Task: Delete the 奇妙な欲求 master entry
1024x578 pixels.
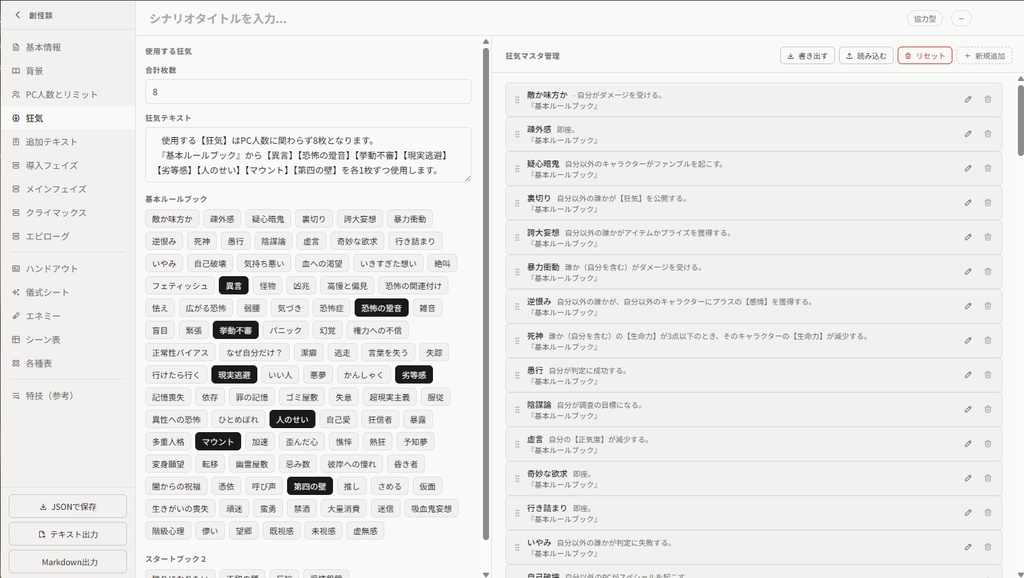Action: (x=987, y=478)
